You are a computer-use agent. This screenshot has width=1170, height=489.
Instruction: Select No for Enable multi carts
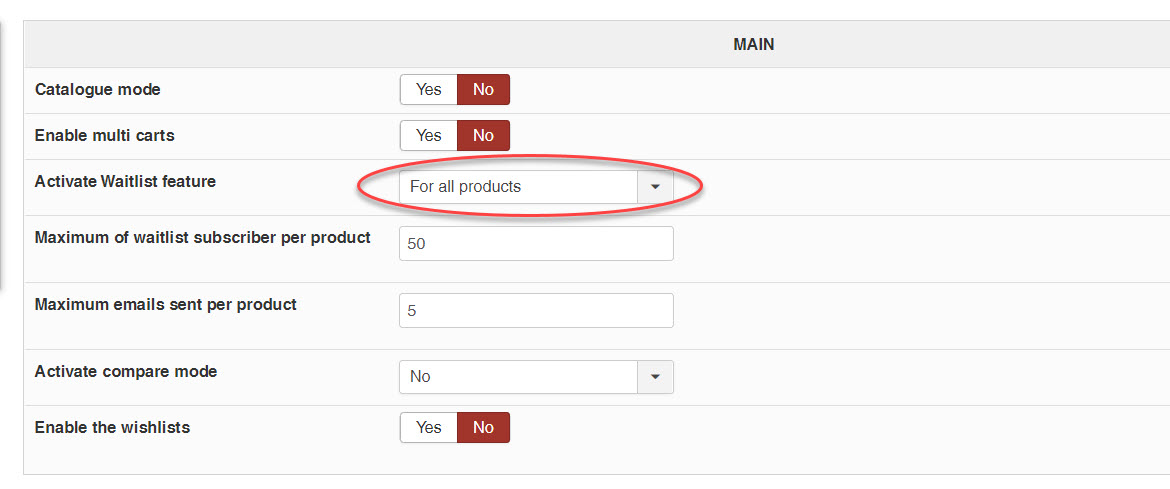click(x=483, y=136)
